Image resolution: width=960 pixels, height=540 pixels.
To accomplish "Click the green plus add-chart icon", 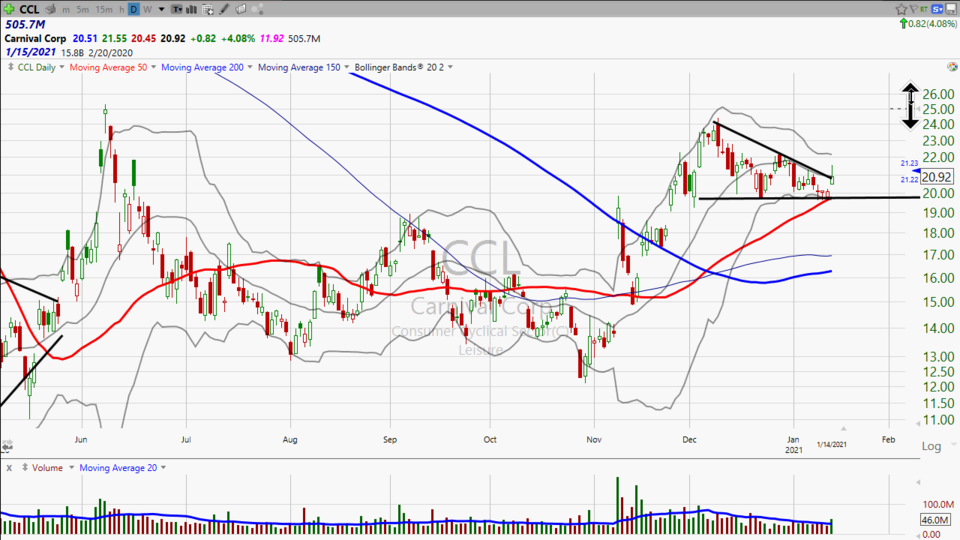I will (9, 9).
